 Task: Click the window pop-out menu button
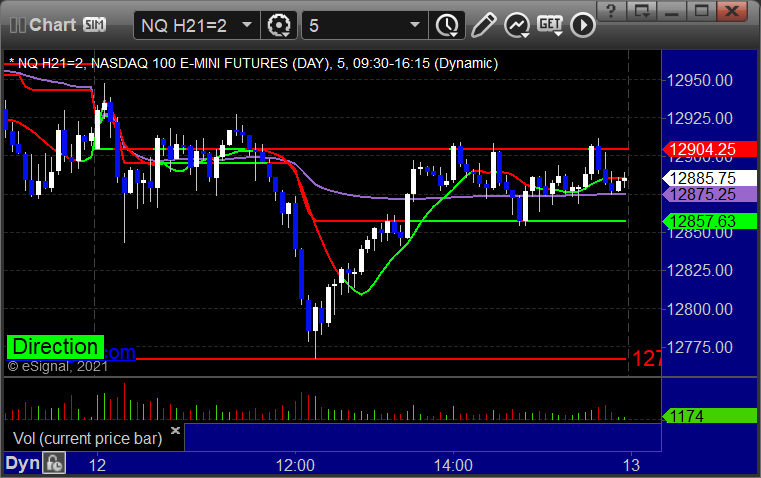[x=642, y=11]
